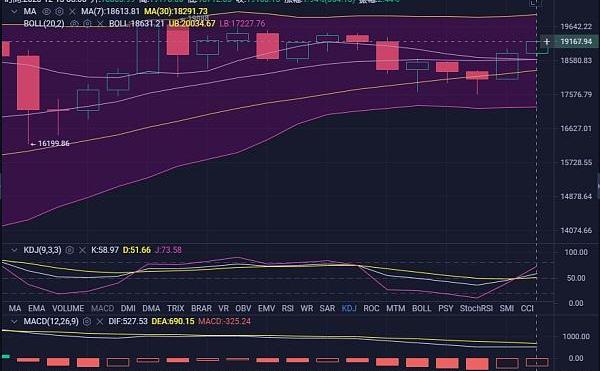Viewport: 600px width, 371px height.
Task: Open KDJ(9,3,3) settings gear
Action: pyautogui.click(x=69, y=250)
